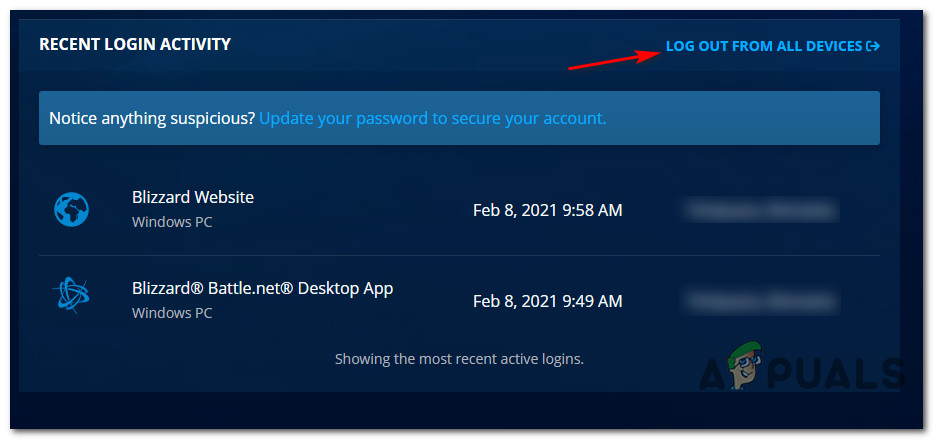Click the divider line between the login rows
This screenshot has height=440, width=934.
459,255
